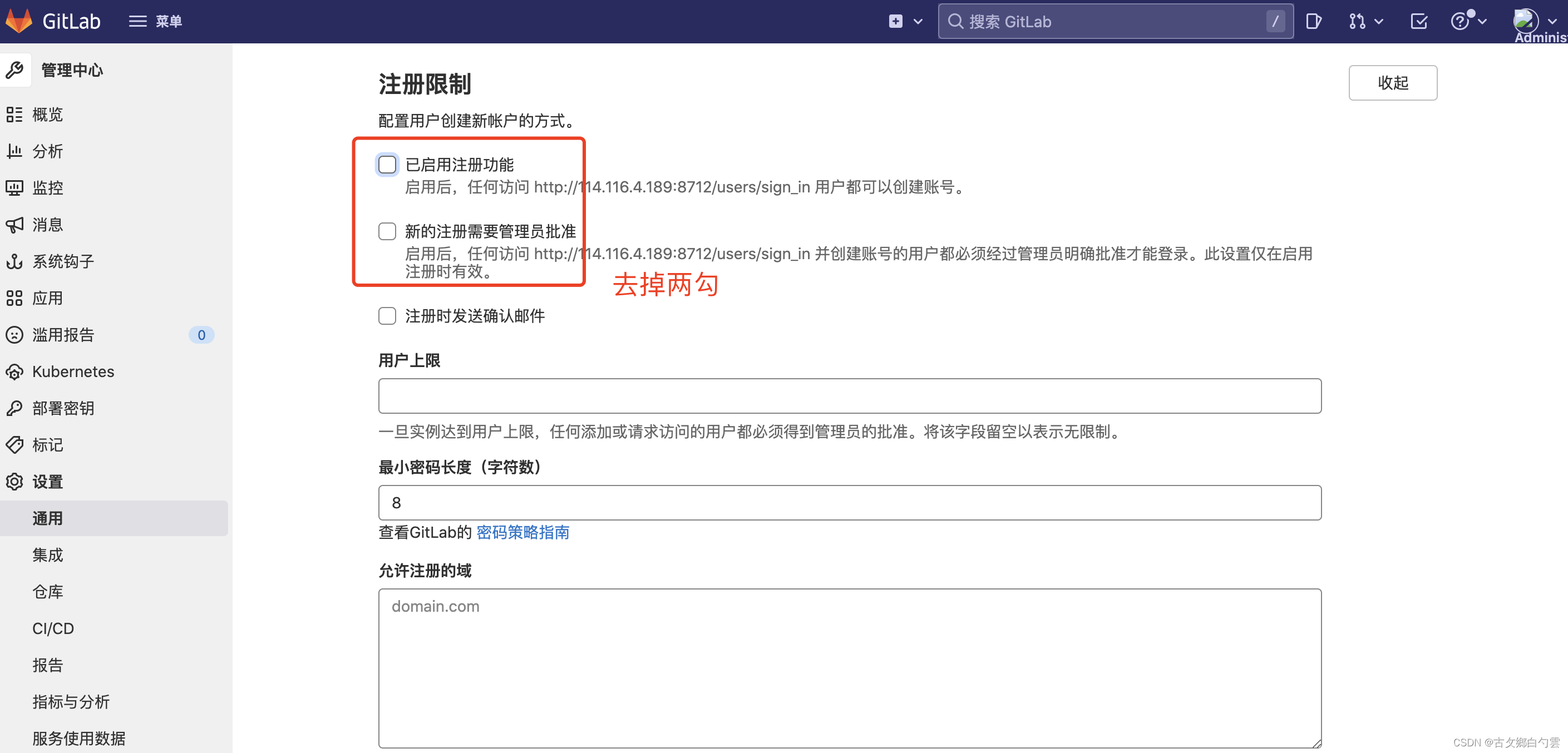Click the 收起 collapse button
This screenshot has width=1568, height=753.
(x=1392, y=83)
